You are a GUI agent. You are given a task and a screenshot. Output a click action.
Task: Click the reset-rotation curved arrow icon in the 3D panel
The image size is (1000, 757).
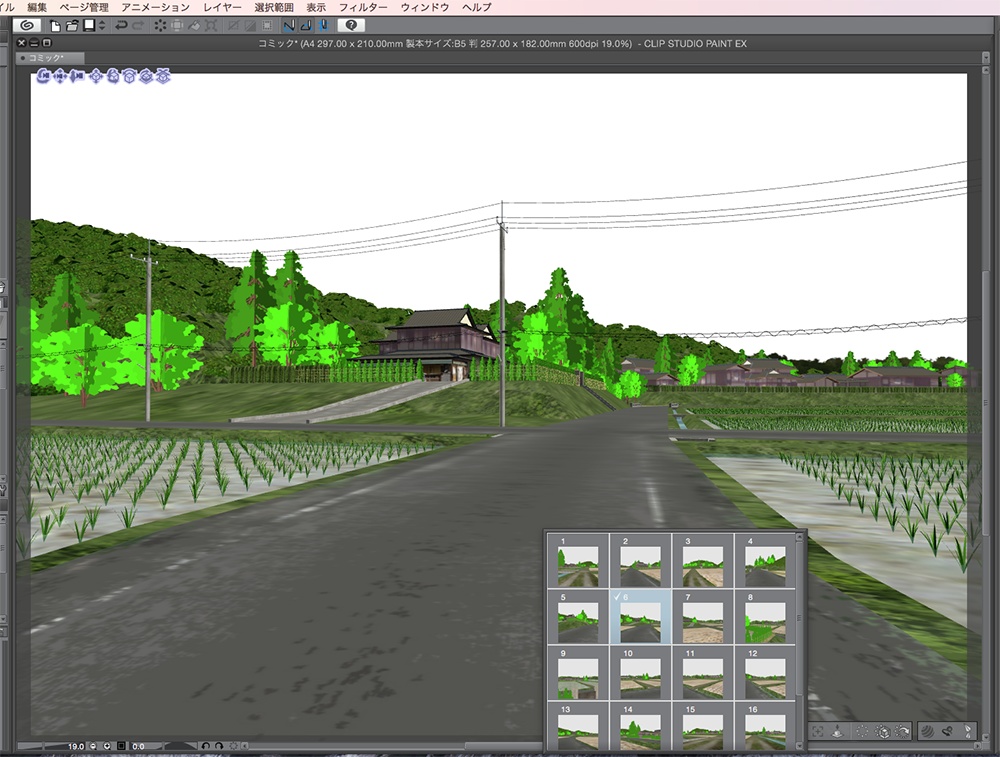pos(902,731)
